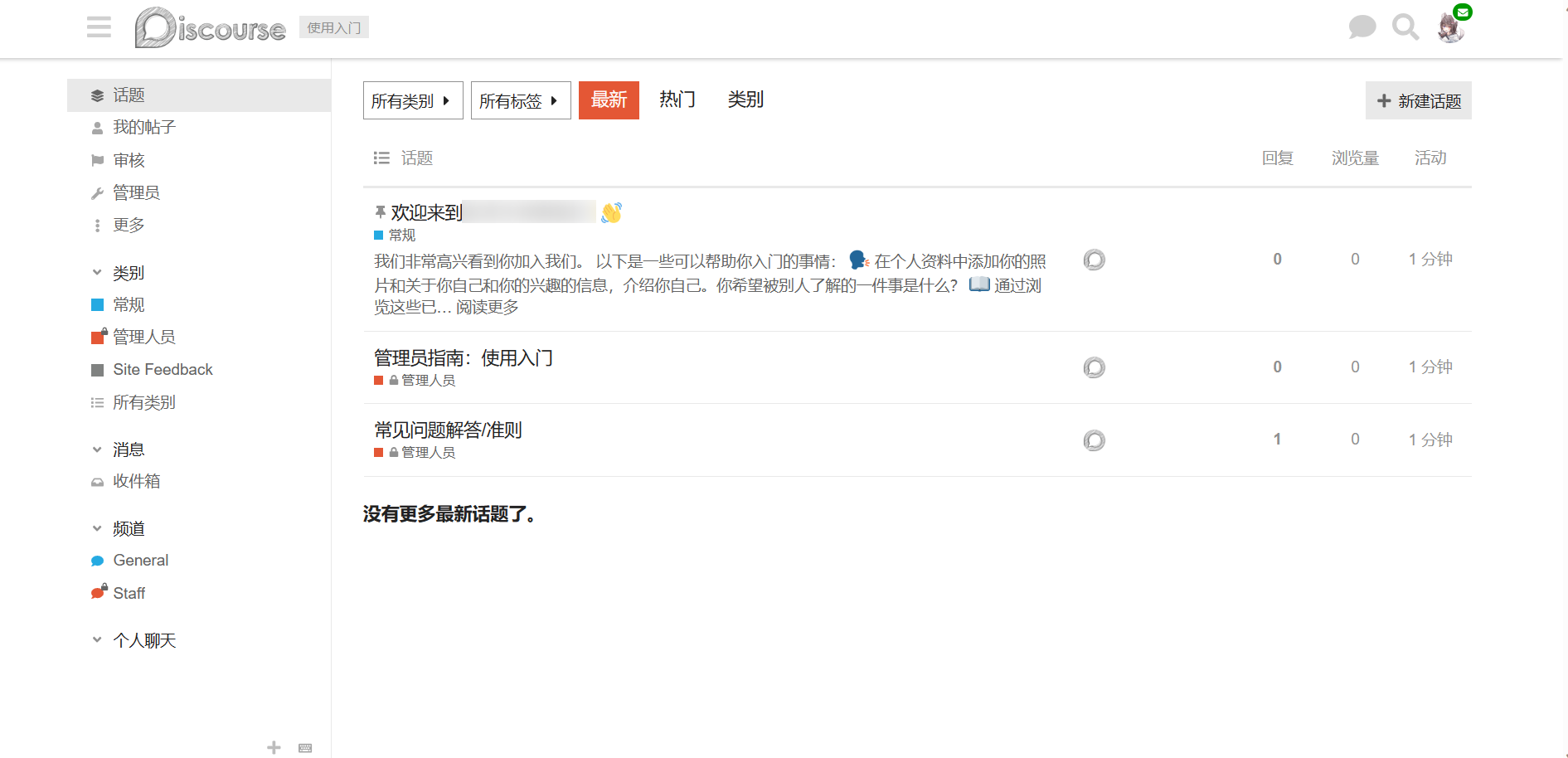The height and width of the screenshot is (758, 1568).
Task: Open the chat bubble icon in header
Action: click(x=1362, y=27)
